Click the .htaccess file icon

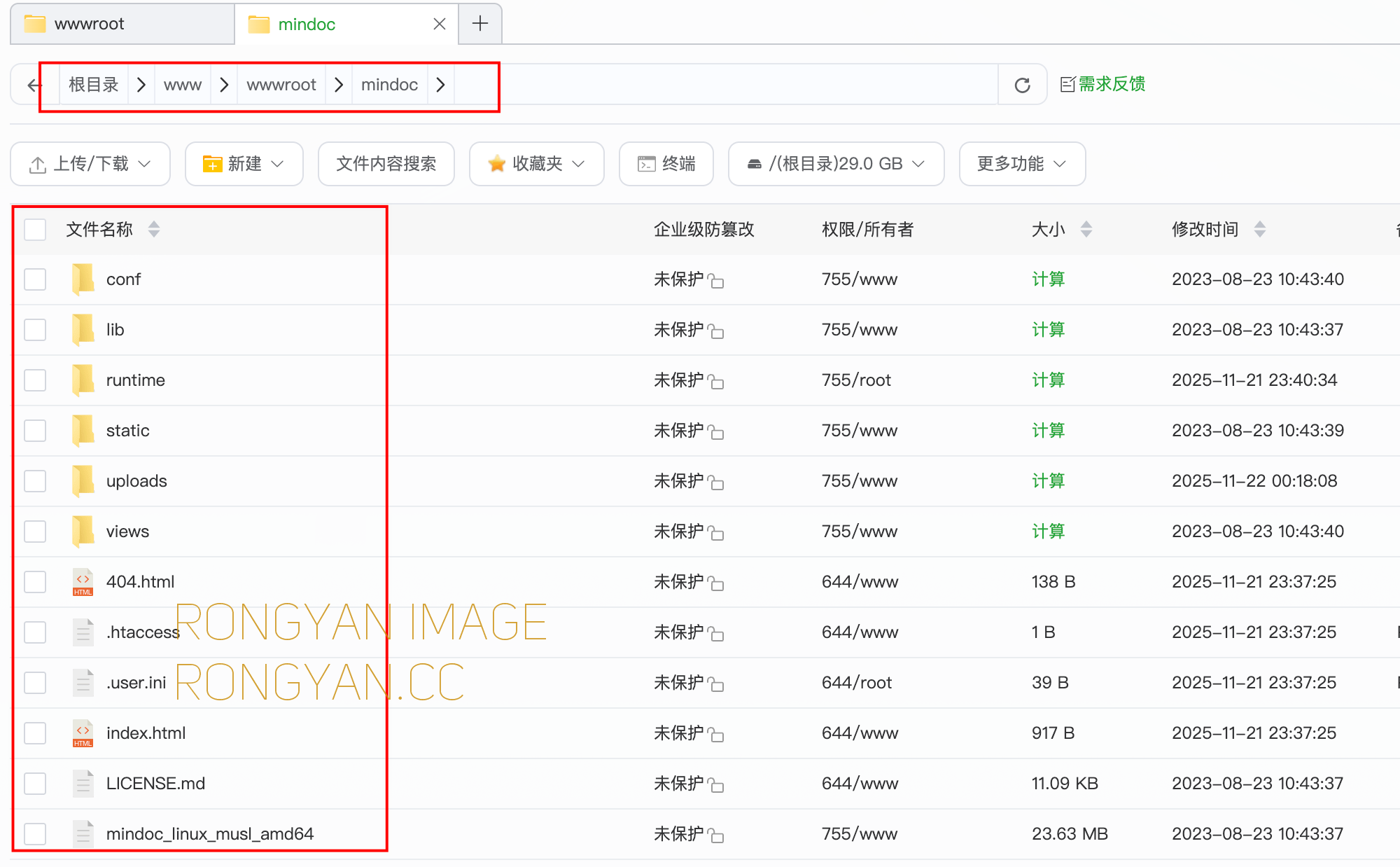[83, 632]
